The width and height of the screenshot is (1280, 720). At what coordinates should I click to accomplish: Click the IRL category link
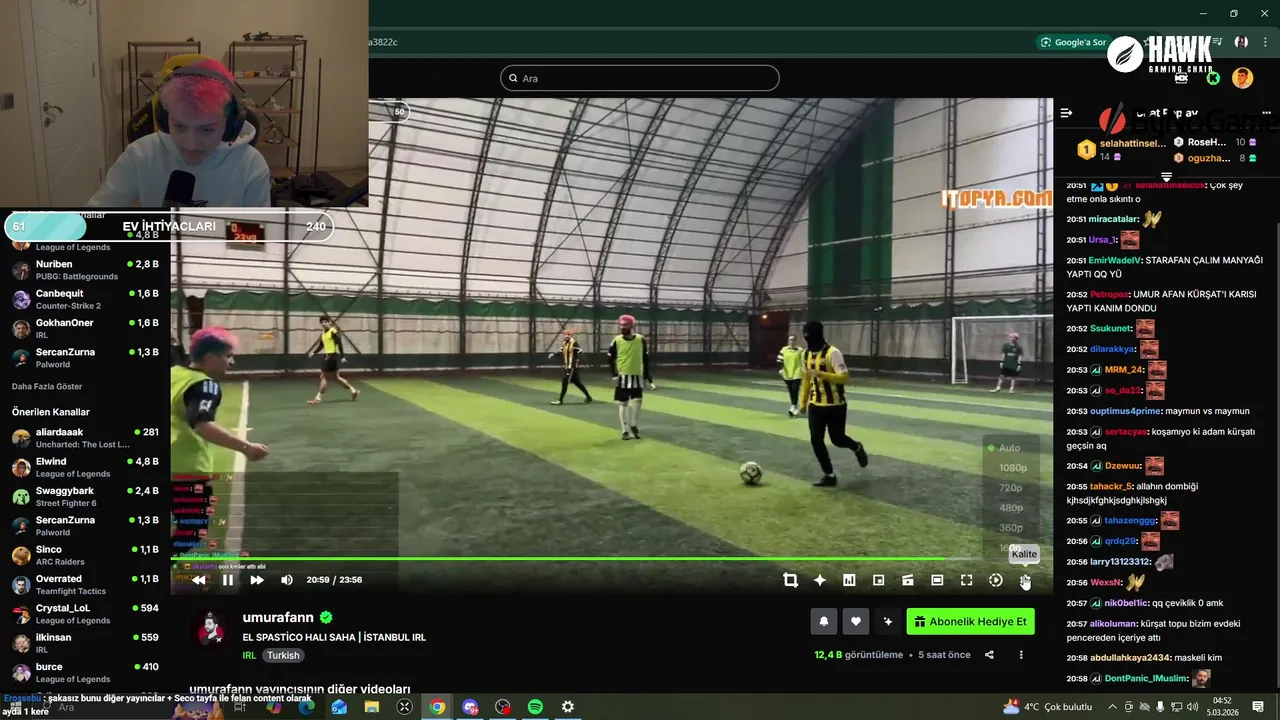pos(249,655)
